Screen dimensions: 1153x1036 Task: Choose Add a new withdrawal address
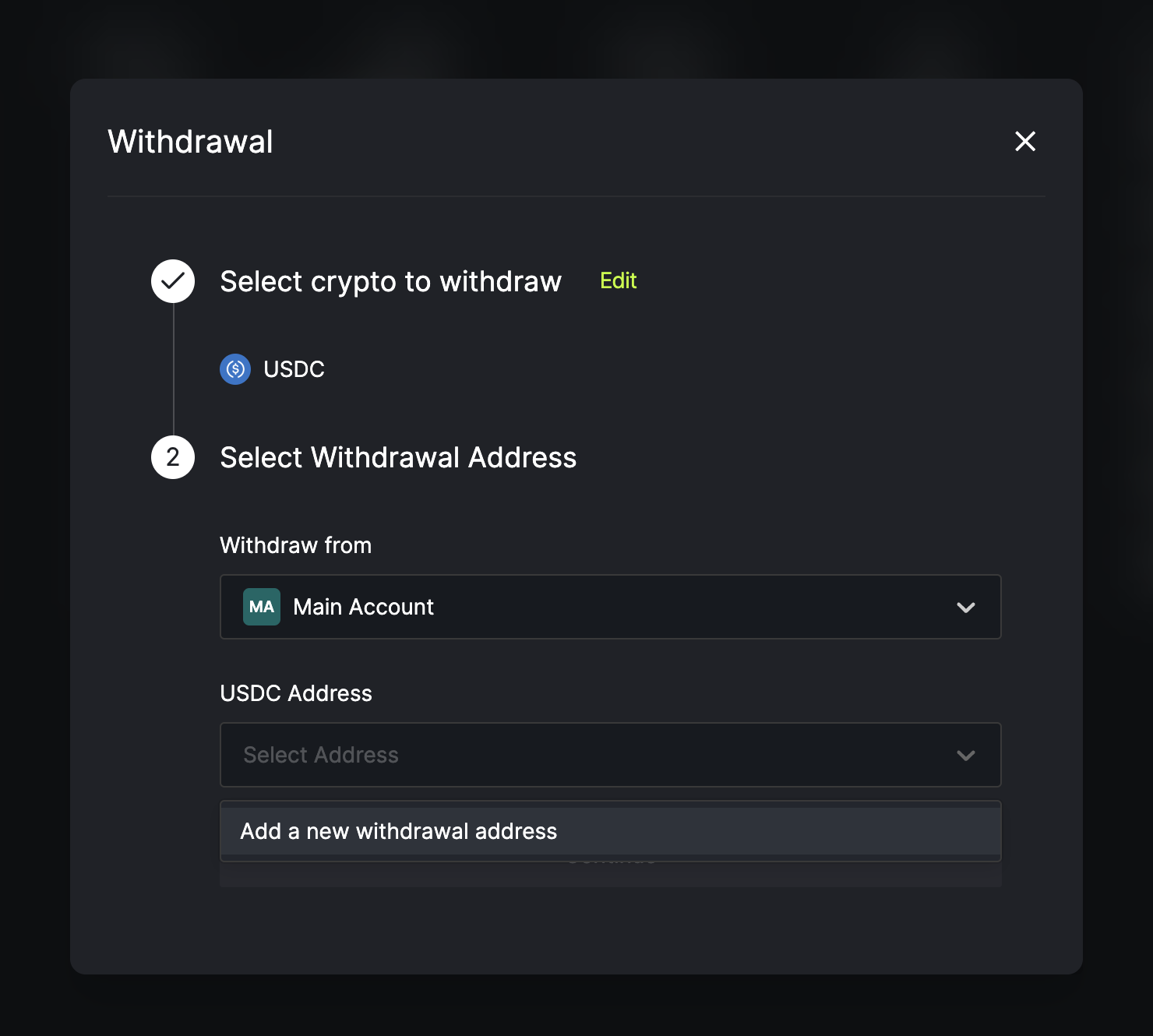[x=611, y=831]
